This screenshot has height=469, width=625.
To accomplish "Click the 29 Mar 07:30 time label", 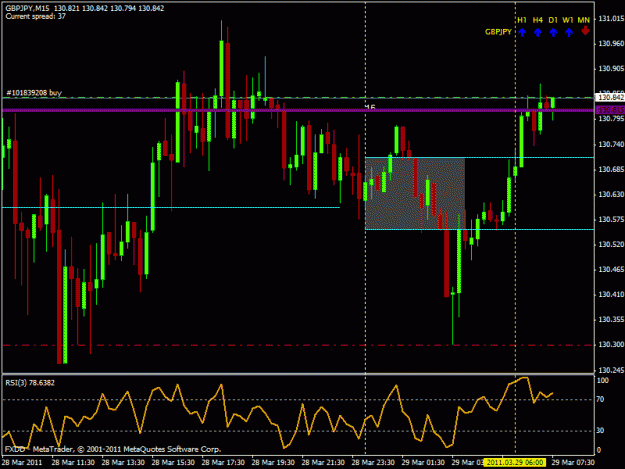I will pos(573,463).
